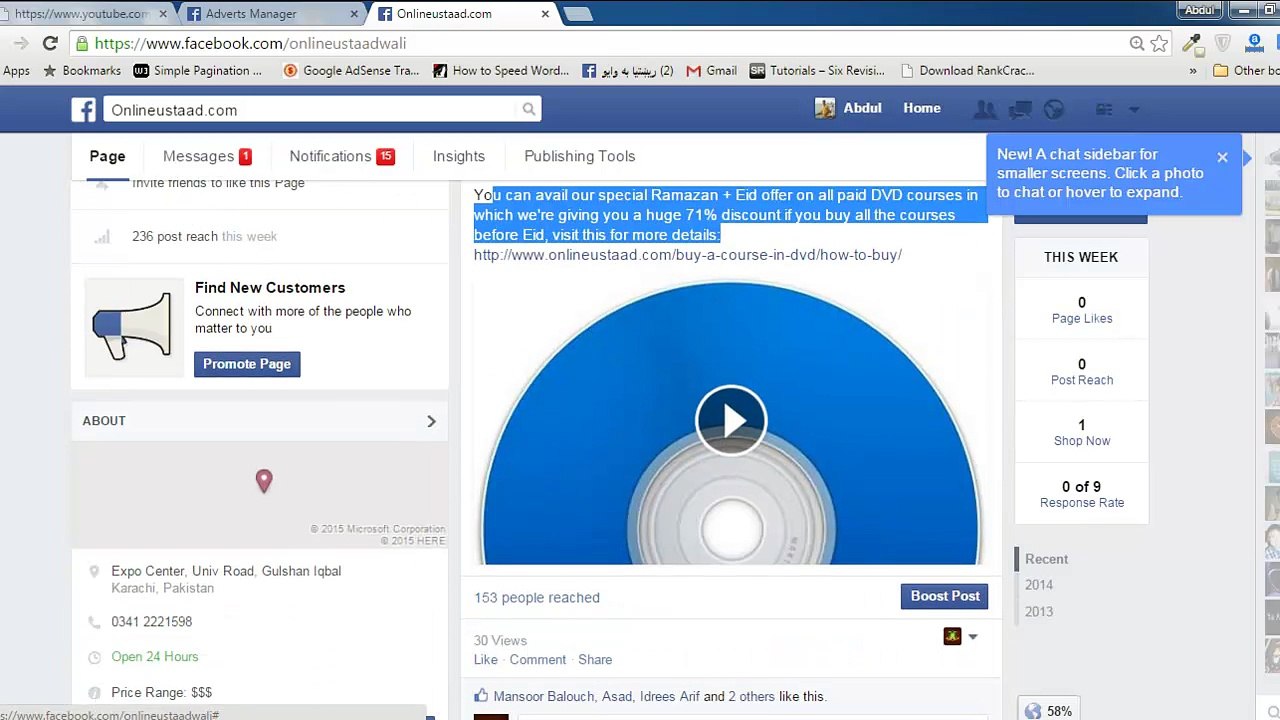
Task: Close the Adverts Manager tab
Action: click(354, 14)
